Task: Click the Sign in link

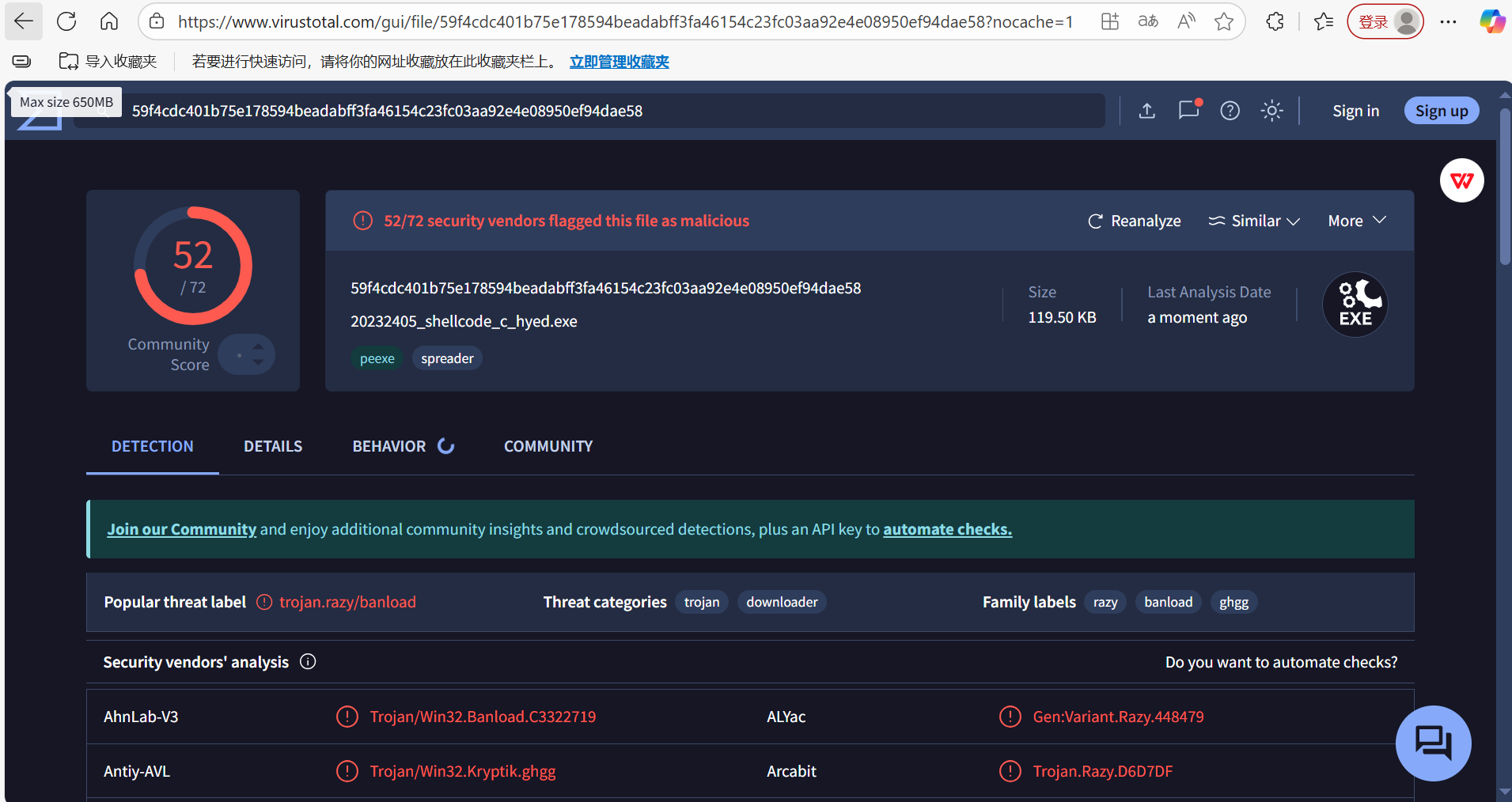Action: (1355, 111)
